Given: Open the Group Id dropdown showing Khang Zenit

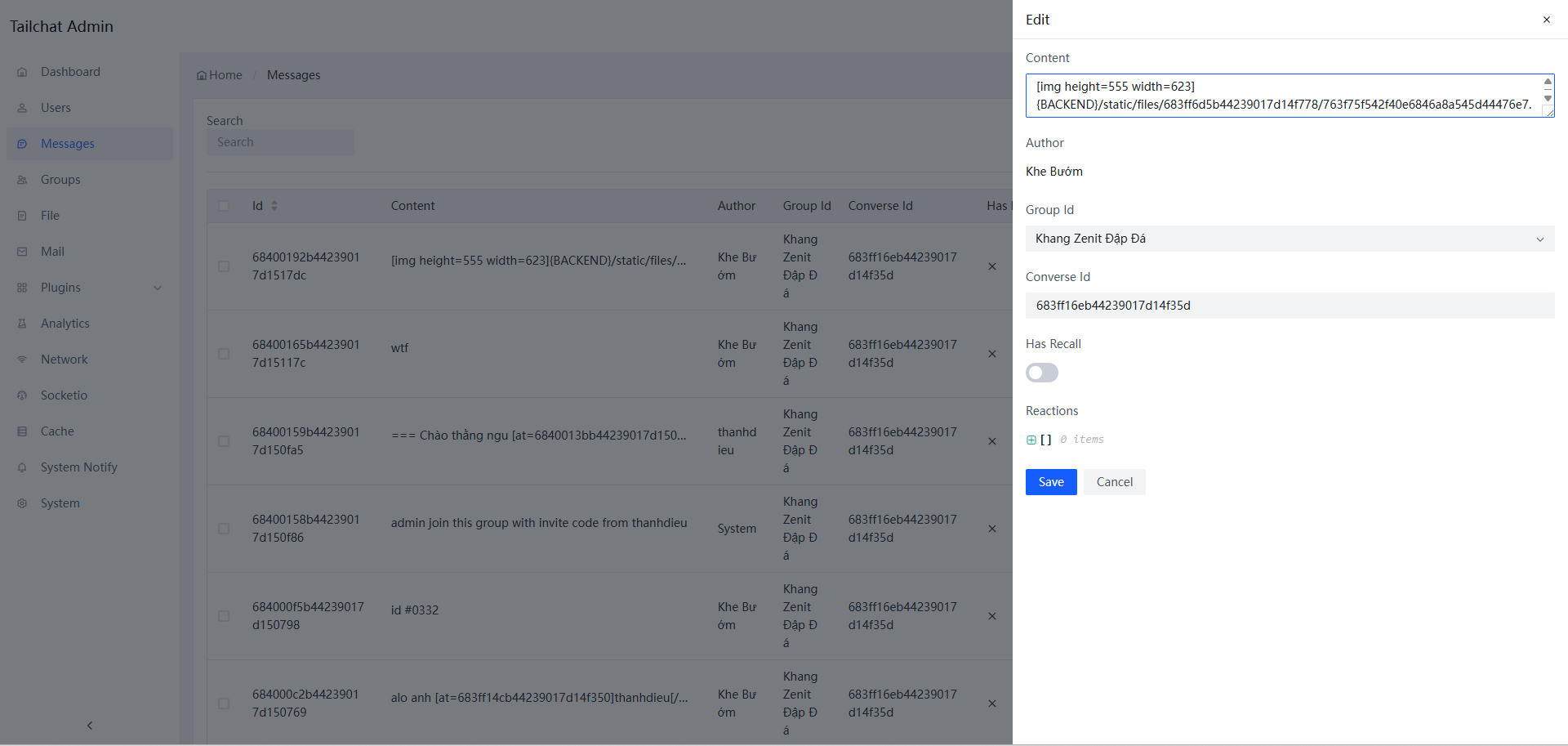Looking at the screenshot, I should coord(1289,239).
